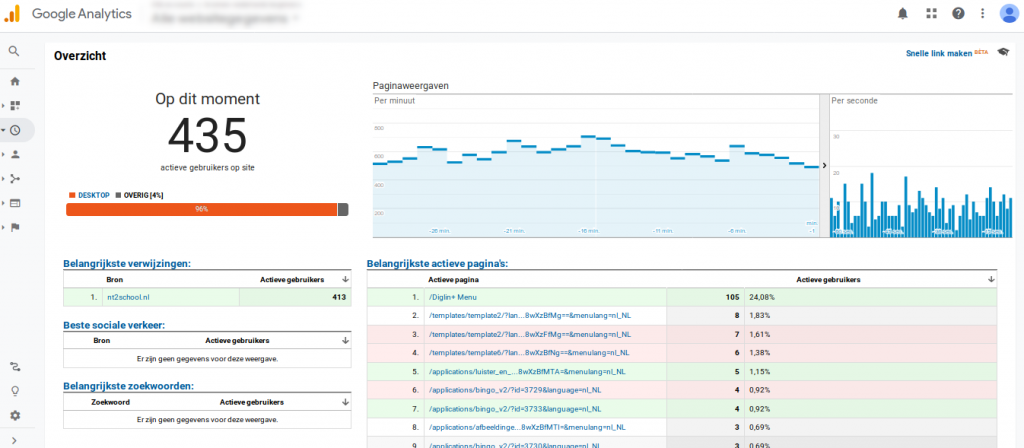This screenshot has width=1024, height=448.
Task: Open the Google apps grid
Action: click(931, 14)
